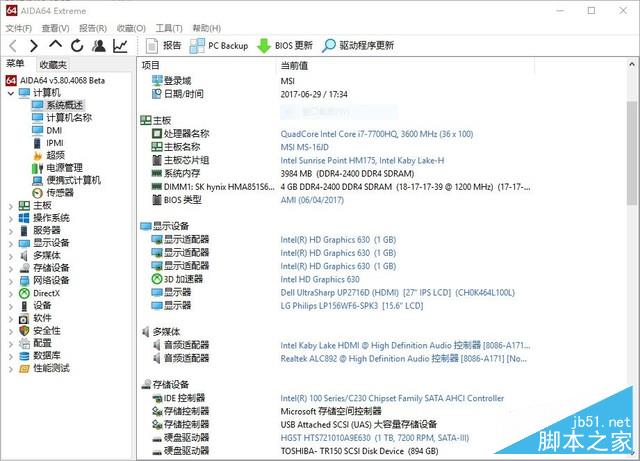The image size is (640, 461).
Task: Open Intel Sunrise Point HM175 link
Action: pos(362,160)
